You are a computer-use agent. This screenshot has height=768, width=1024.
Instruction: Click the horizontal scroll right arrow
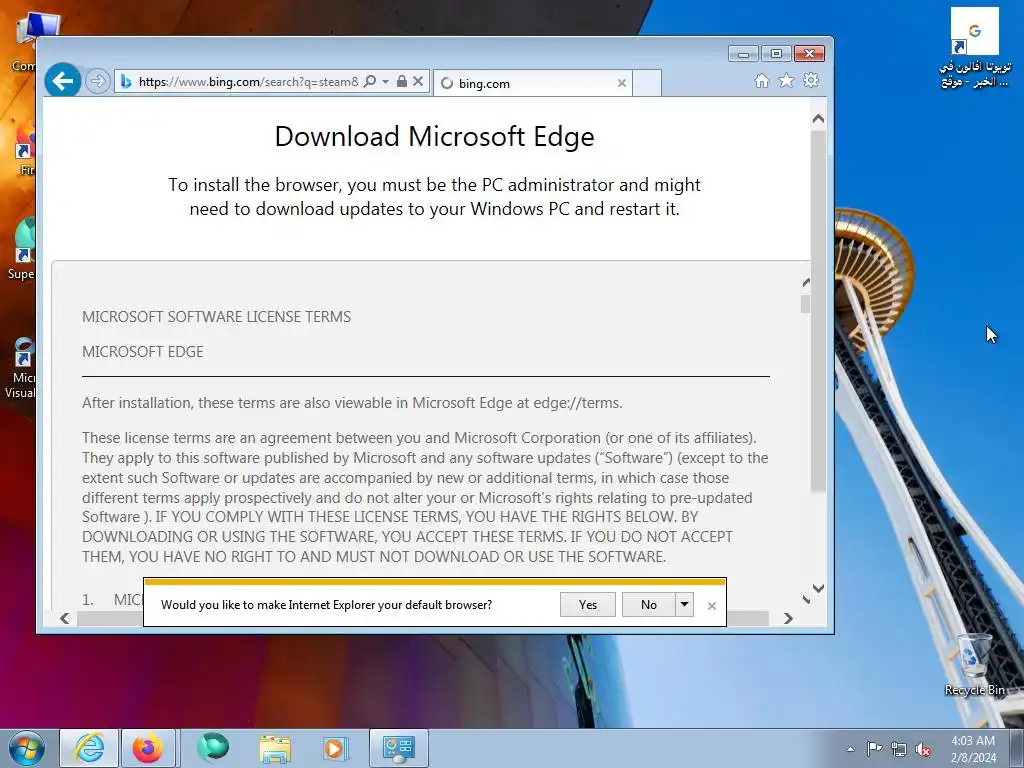(x=788, y=618)
